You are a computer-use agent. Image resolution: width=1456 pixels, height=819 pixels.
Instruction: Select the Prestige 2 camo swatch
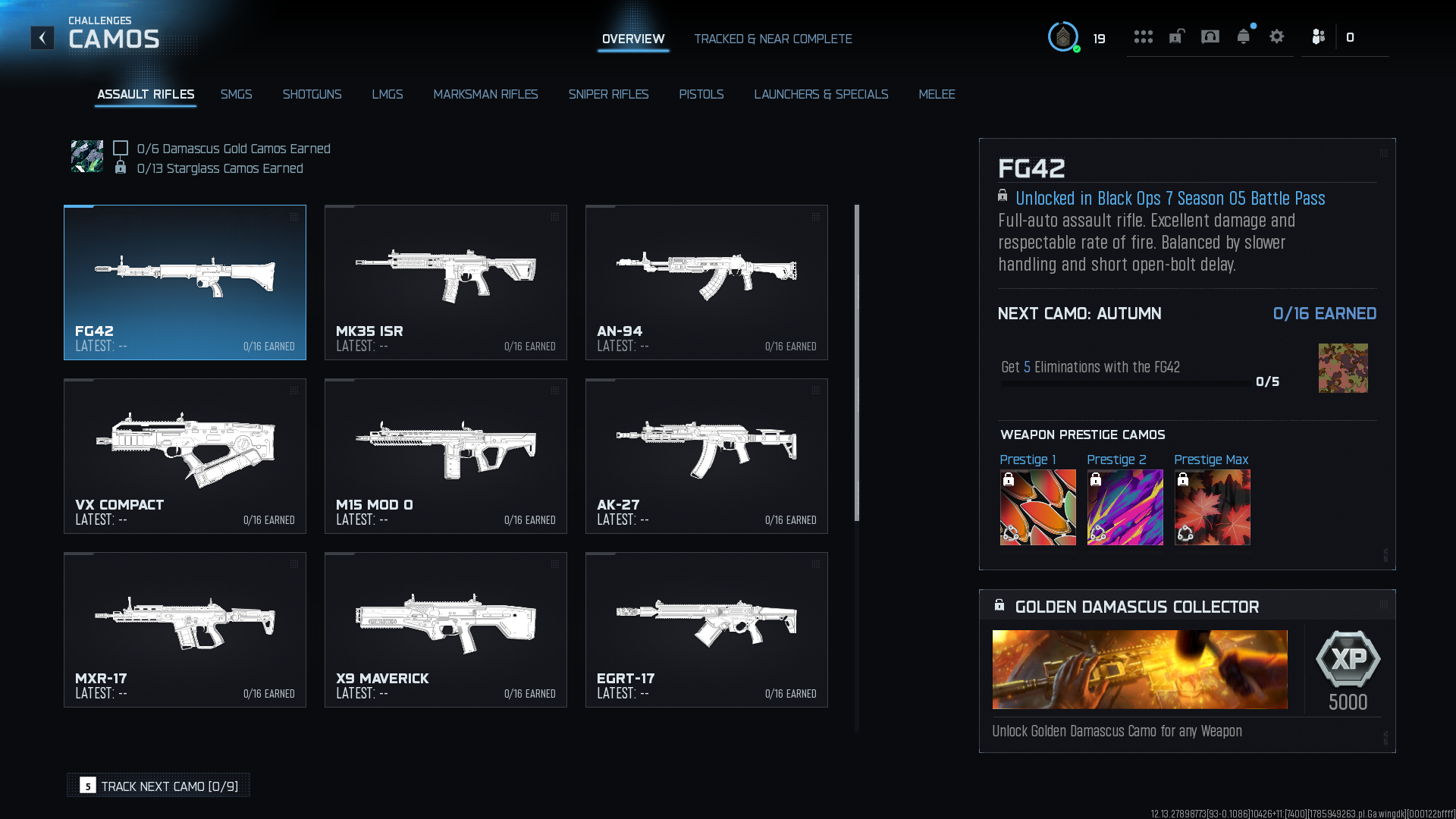point(1125,507)
